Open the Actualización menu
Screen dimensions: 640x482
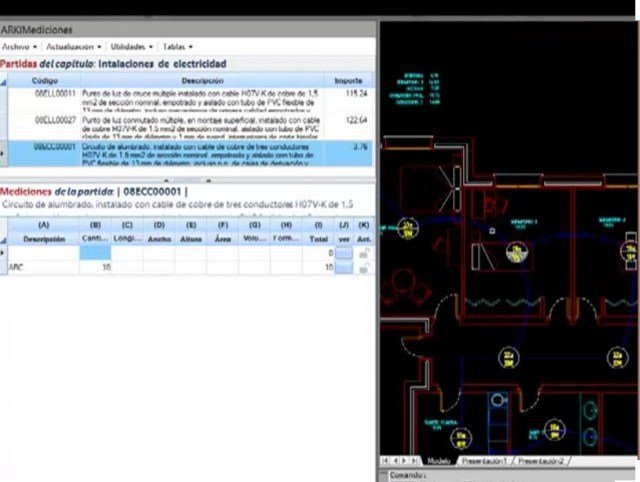point(73,47)
